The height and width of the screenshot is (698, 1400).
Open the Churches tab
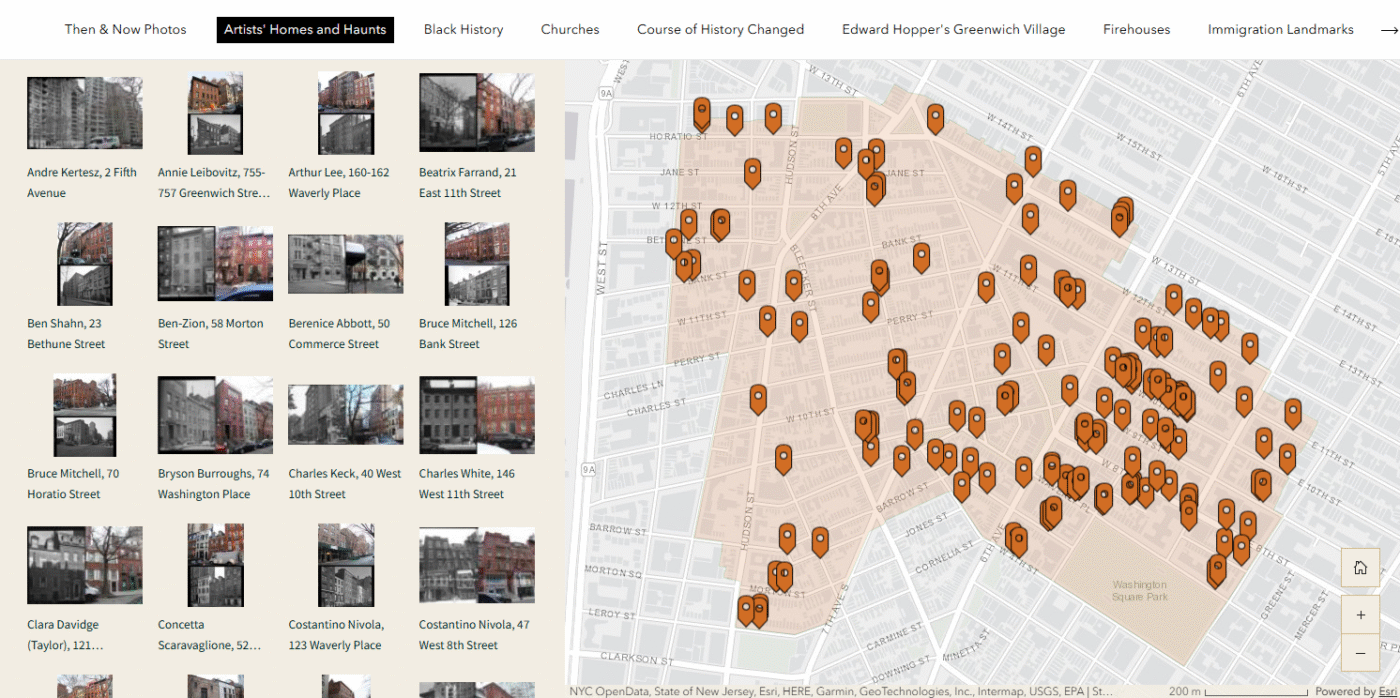point(570,29)
